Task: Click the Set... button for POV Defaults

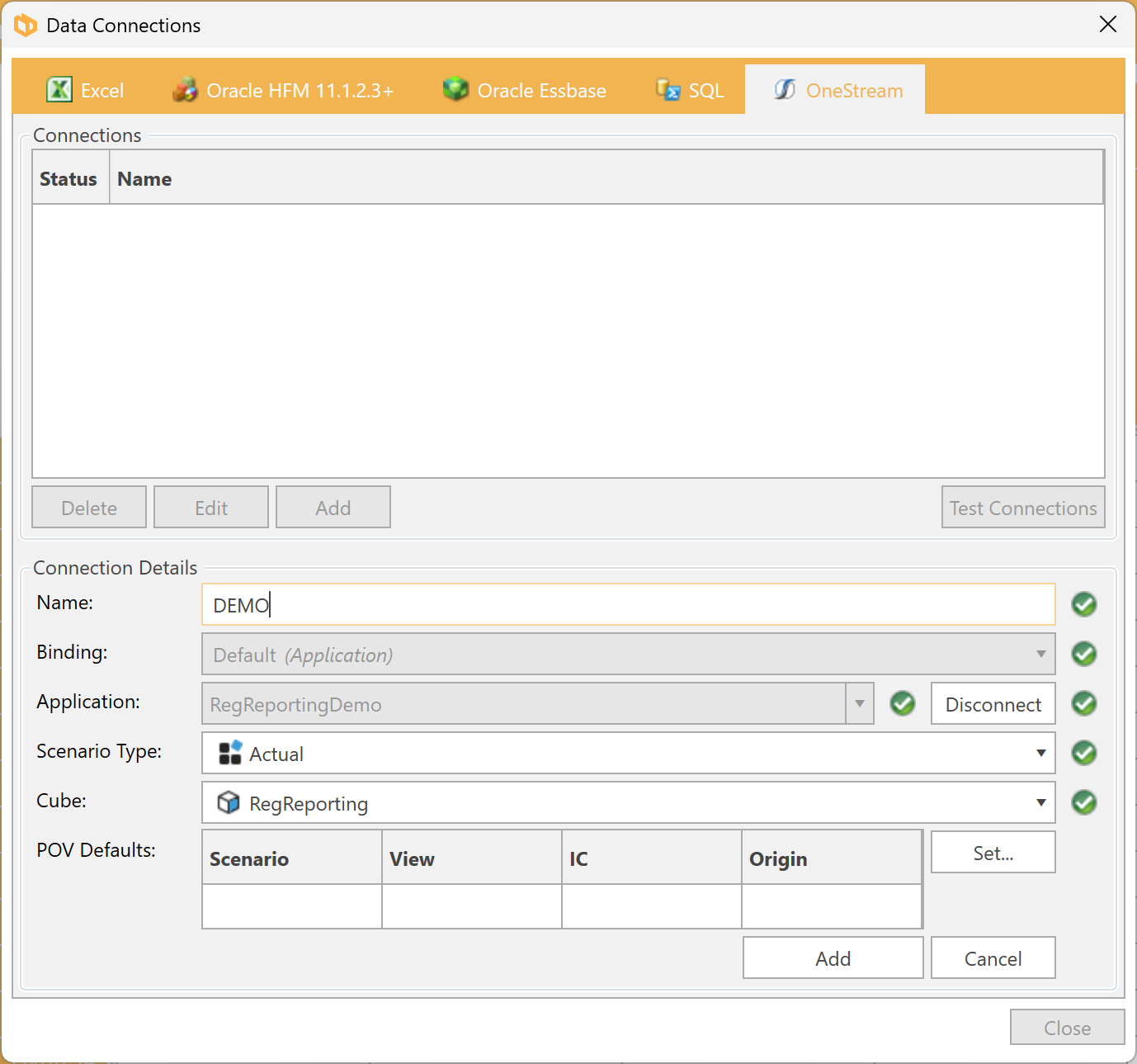Action: 993,852
